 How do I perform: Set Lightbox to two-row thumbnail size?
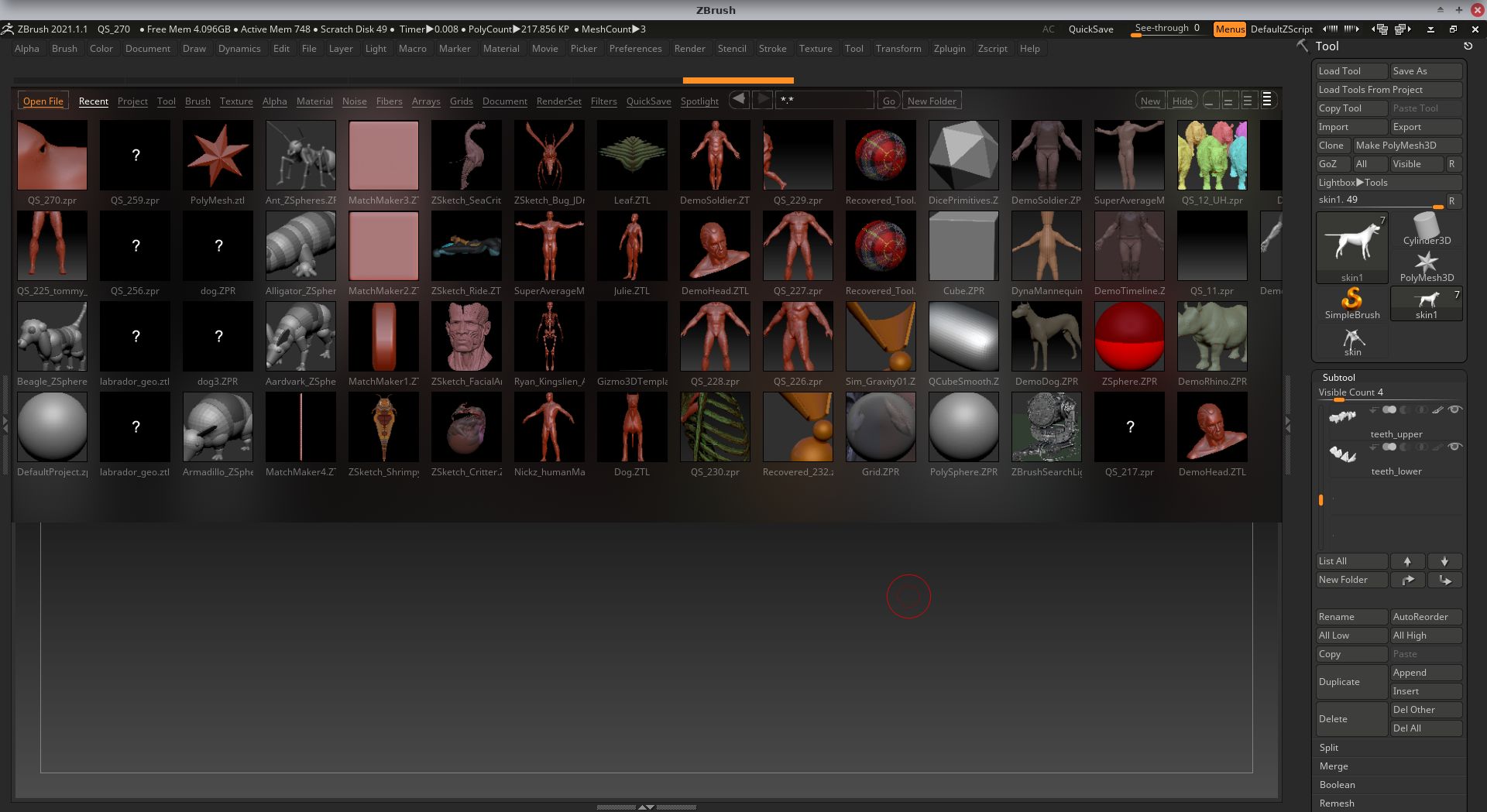[x=1229, y=101]
